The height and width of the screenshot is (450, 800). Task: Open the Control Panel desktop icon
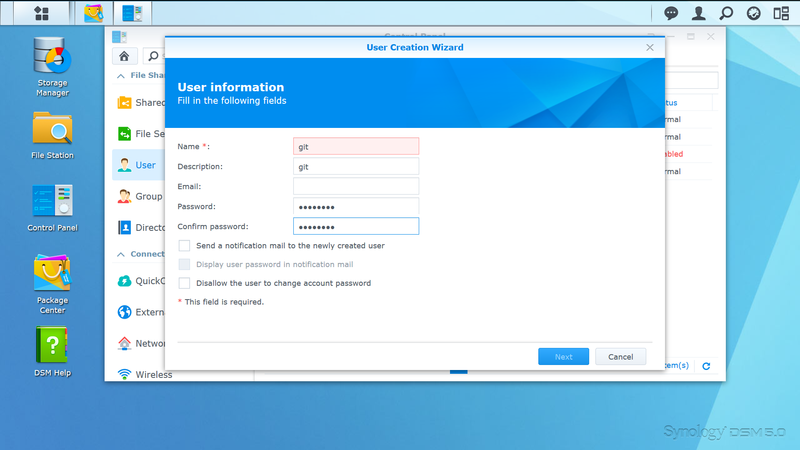click(52, 208)
